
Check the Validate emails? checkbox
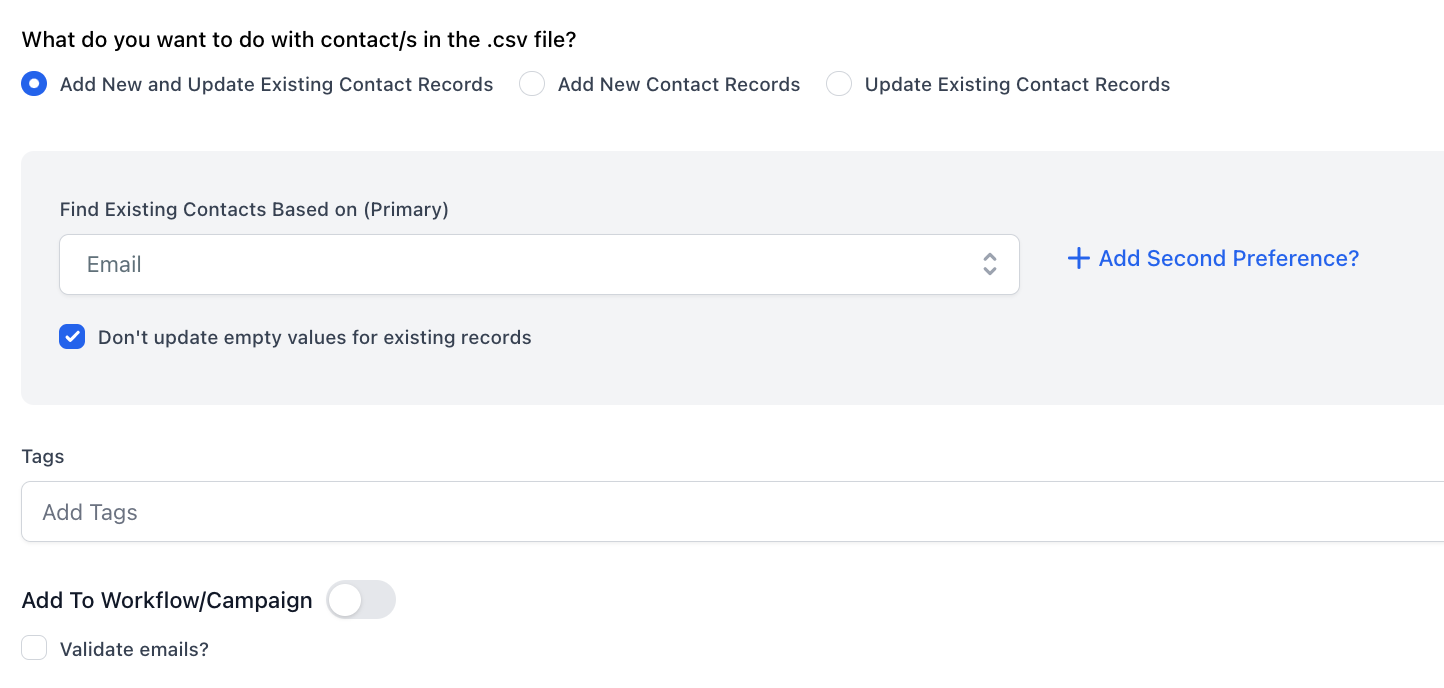tap(34, 649)
